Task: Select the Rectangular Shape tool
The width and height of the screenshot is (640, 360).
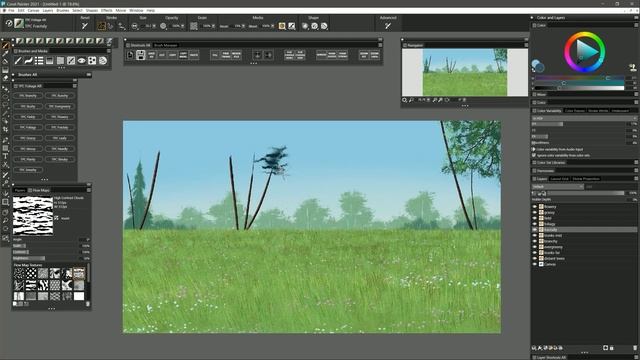Action: (x=5, y=148)
